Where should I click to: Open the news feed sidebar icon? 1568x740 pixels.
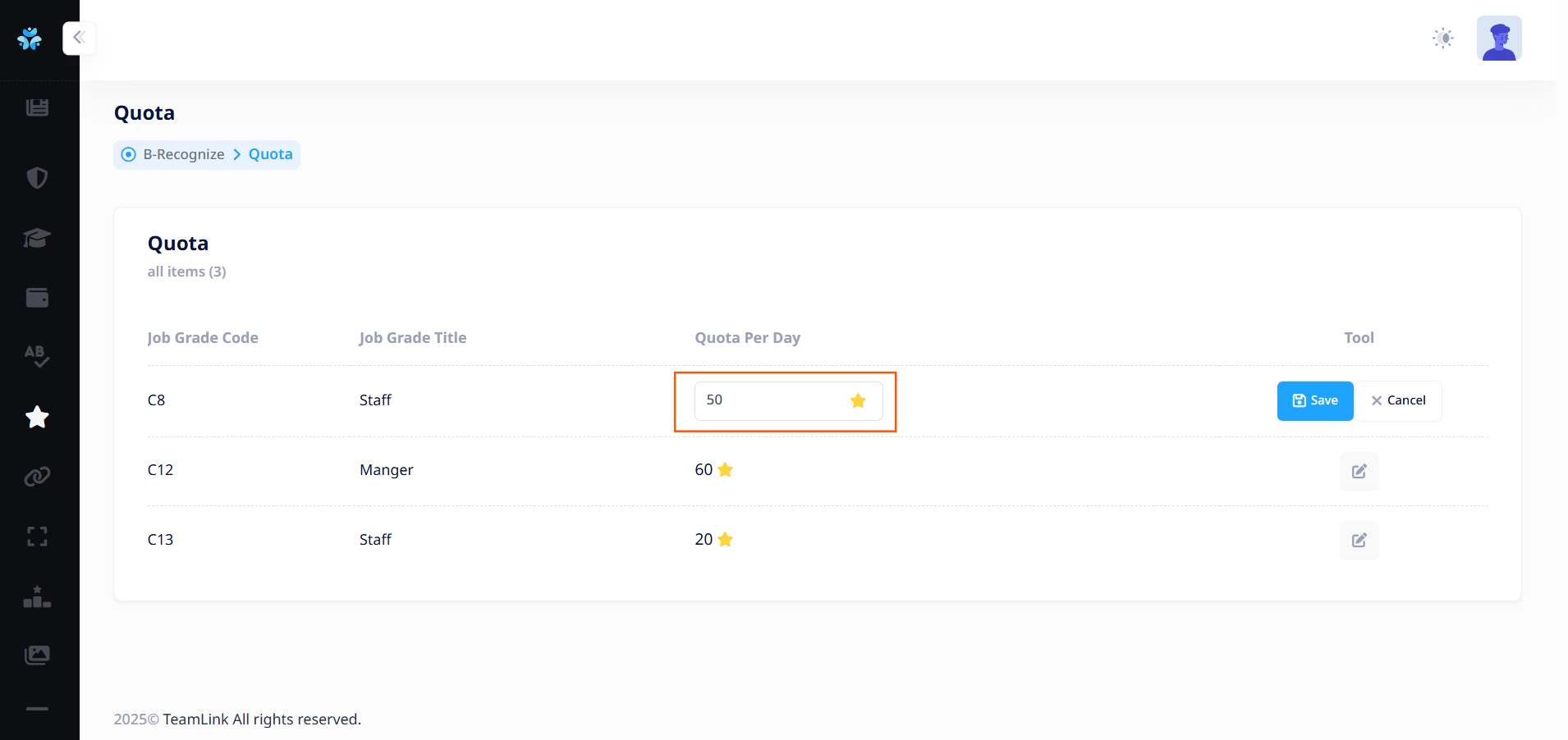37,107
